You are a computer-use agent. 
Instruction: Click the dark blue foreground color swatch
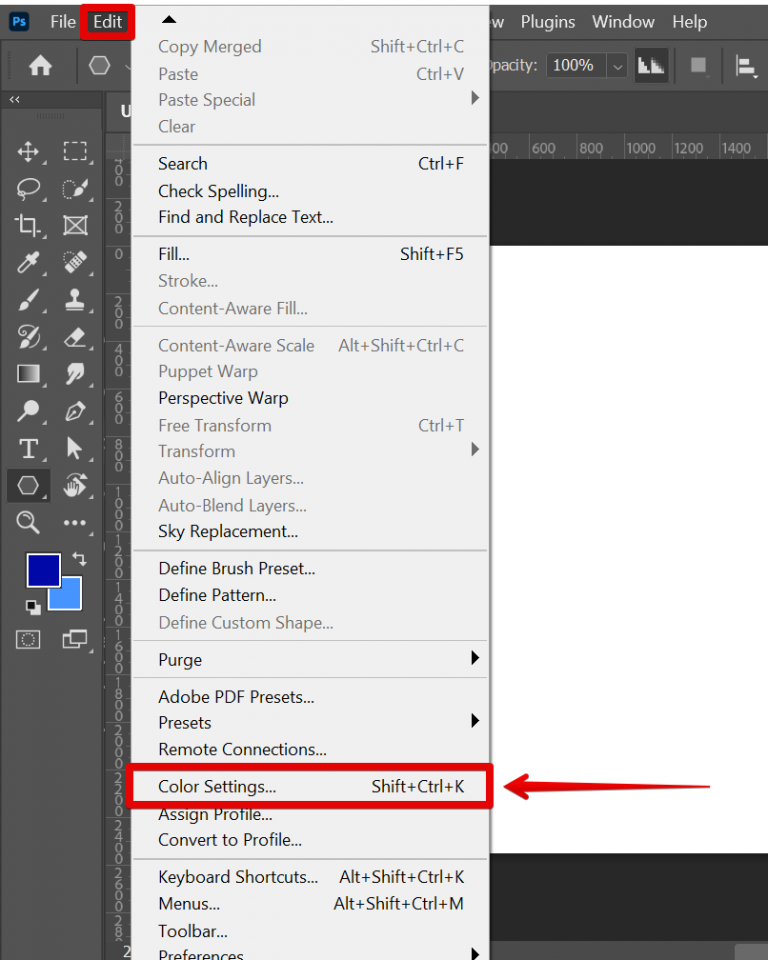[42, 570]
